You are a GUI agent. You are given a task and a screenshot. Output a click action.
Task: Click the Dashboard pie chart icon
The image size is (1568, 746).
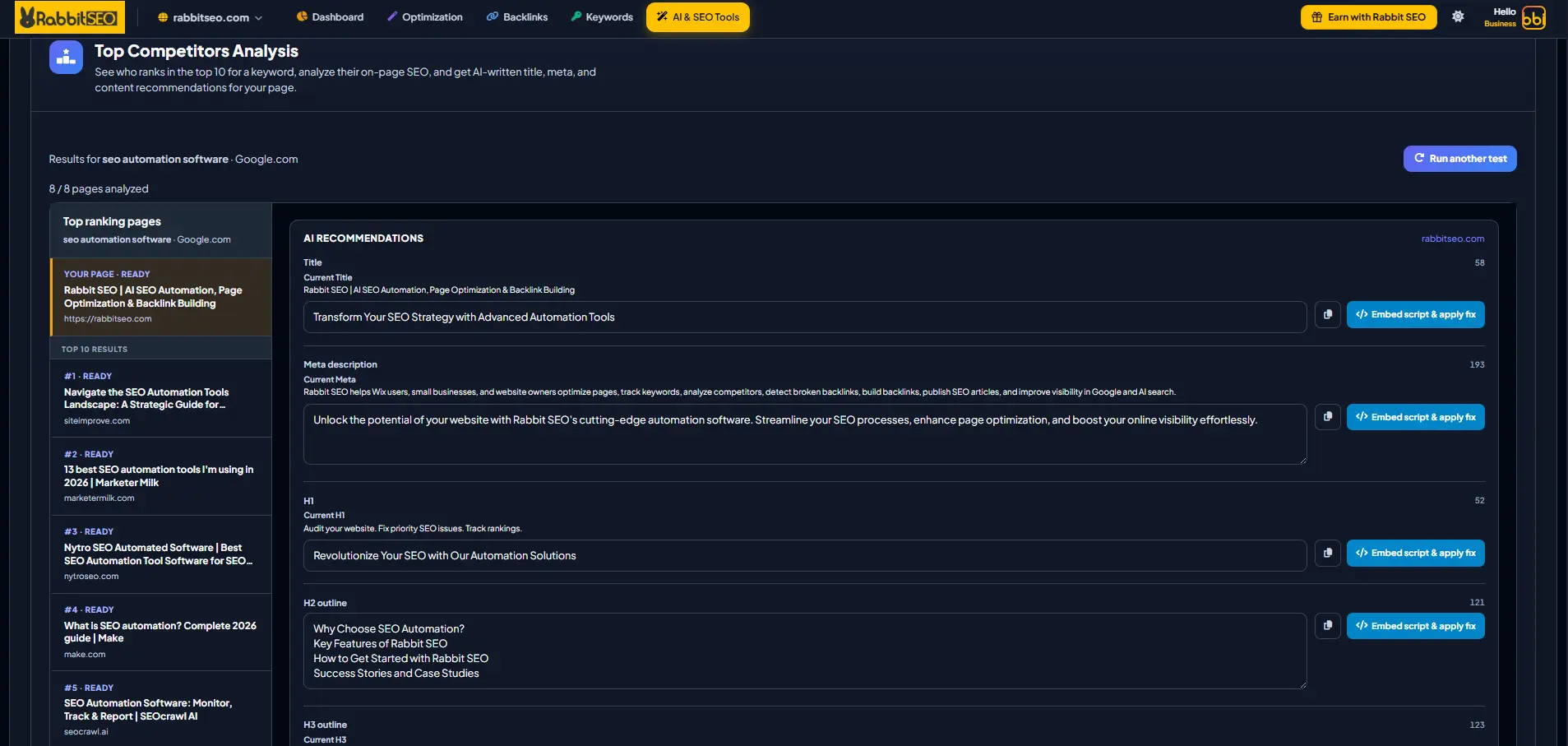302,16
